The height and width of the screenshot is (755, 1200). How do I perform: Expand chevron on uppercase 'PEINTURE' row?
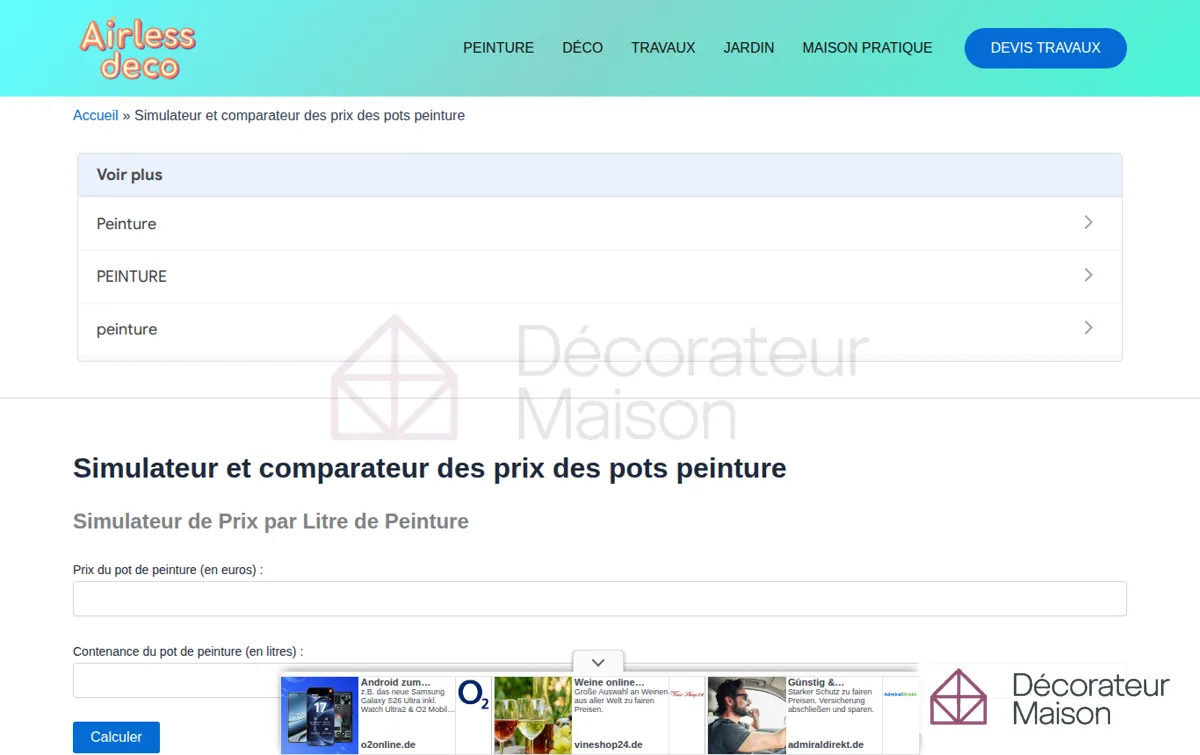pos(1088,275)
